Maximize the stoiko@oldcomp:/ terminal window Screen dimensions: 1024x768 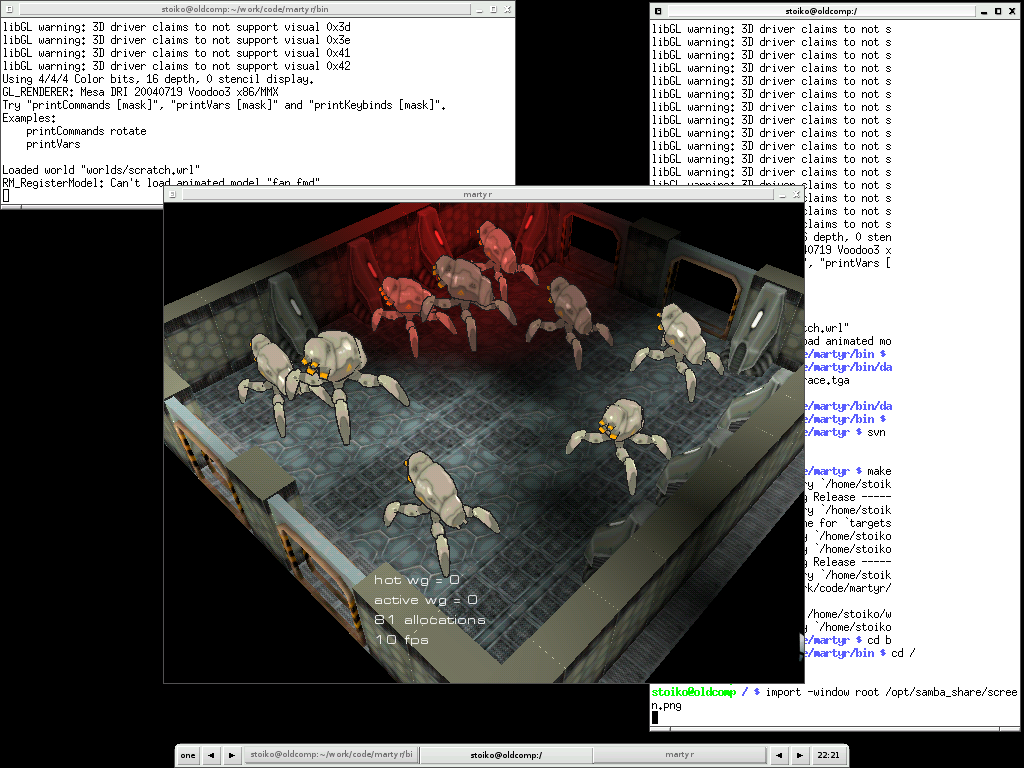(998, 11)
